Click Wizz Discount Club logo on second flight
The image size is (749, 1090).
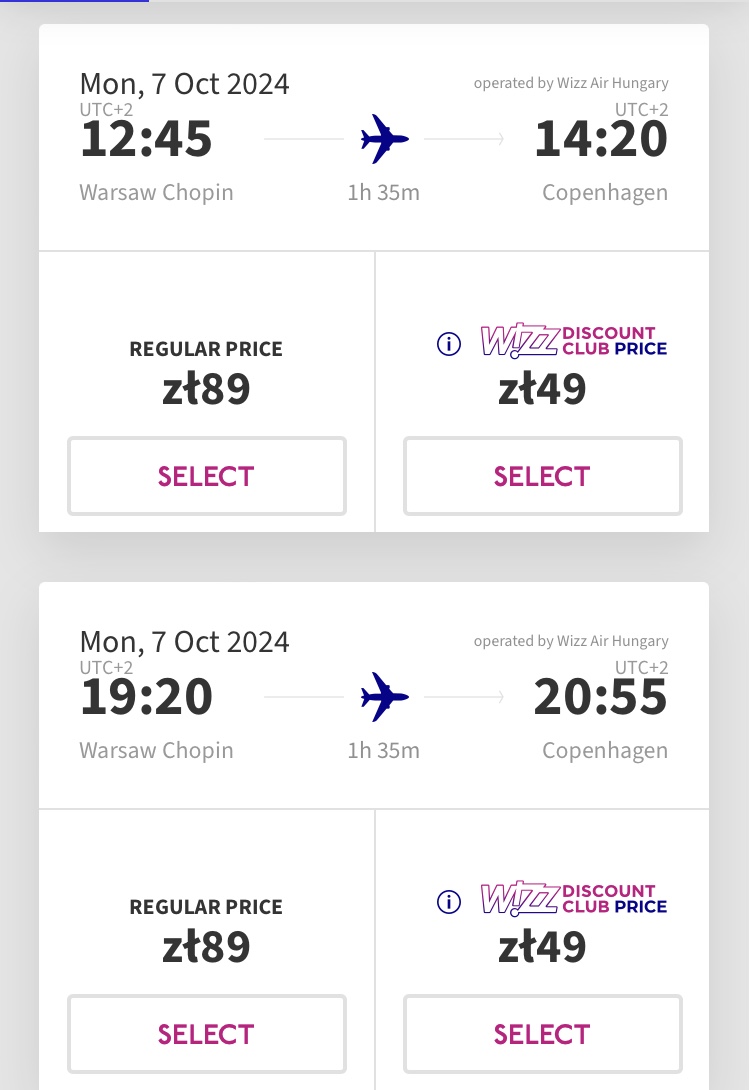point(574,899)
